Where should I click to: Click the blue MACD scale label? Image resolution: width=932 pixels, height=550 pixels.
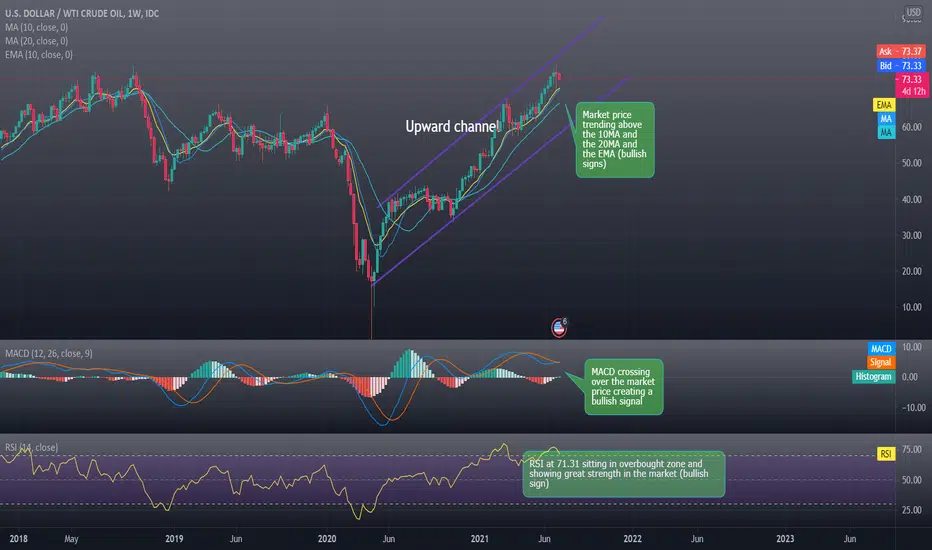coord(881,349)
